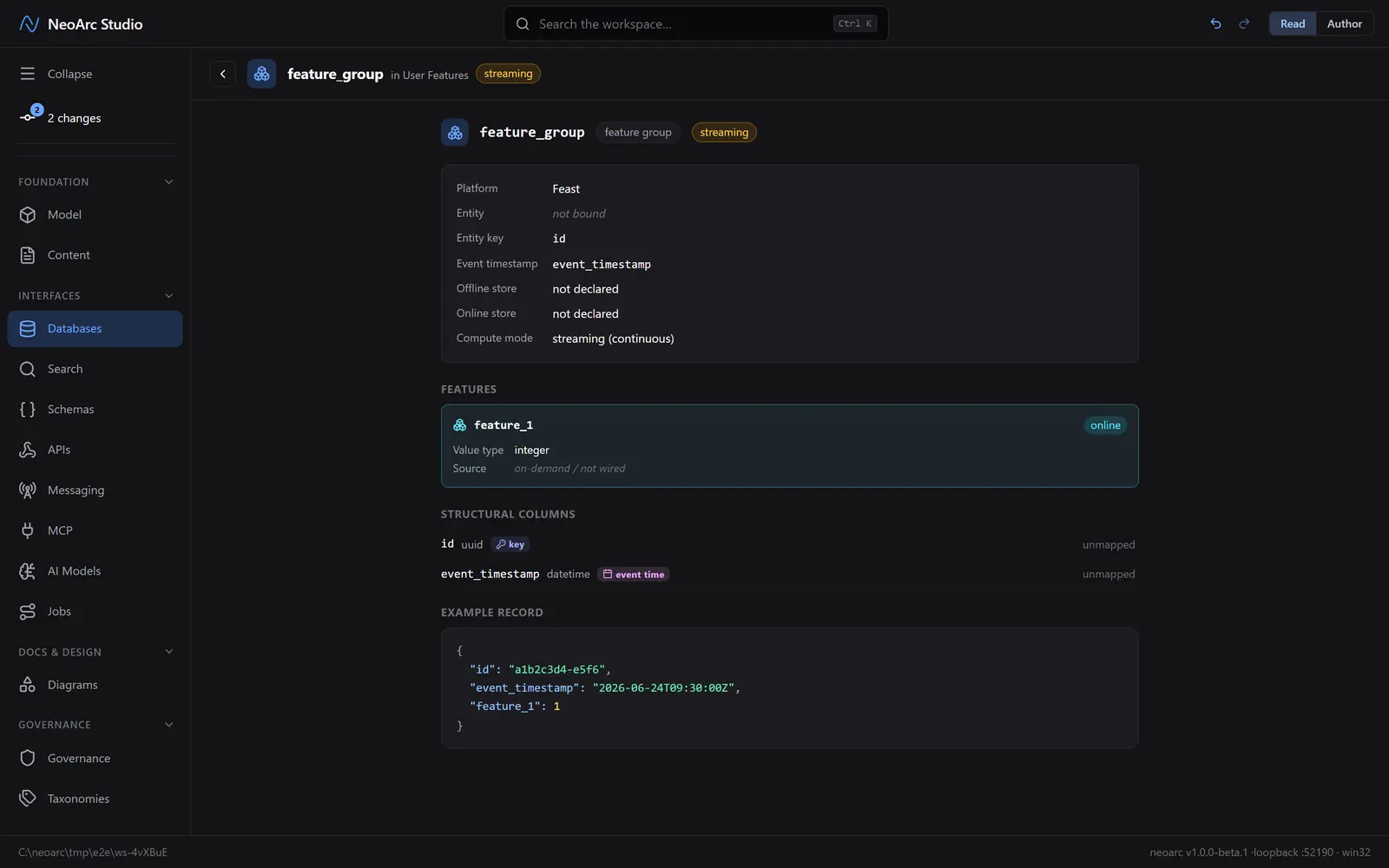Screen dimensions: 1389x868
Task: Click the MCP plug icon
Action: point(28,530)
